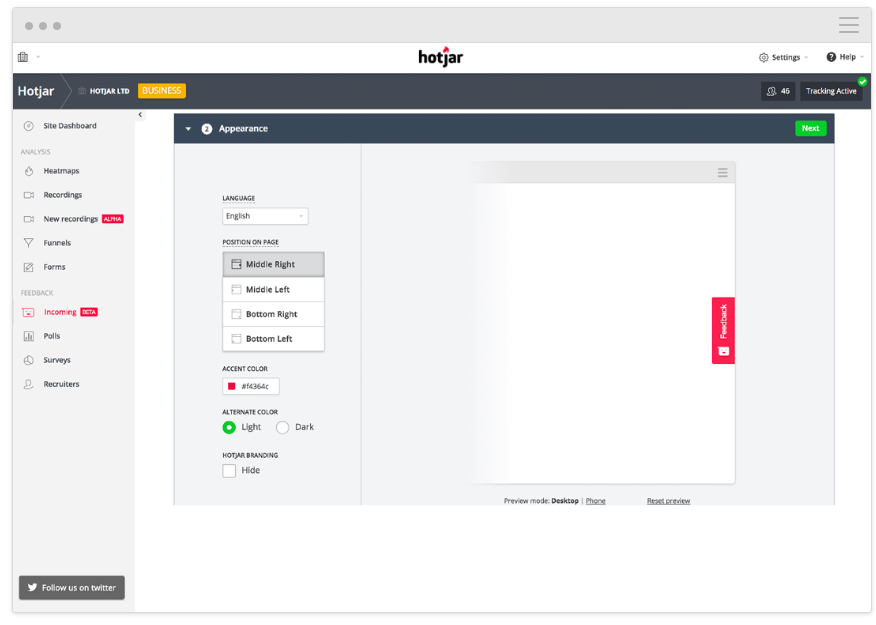
Task: Click the organization building icon in top bar
Action: click(23, 57)
